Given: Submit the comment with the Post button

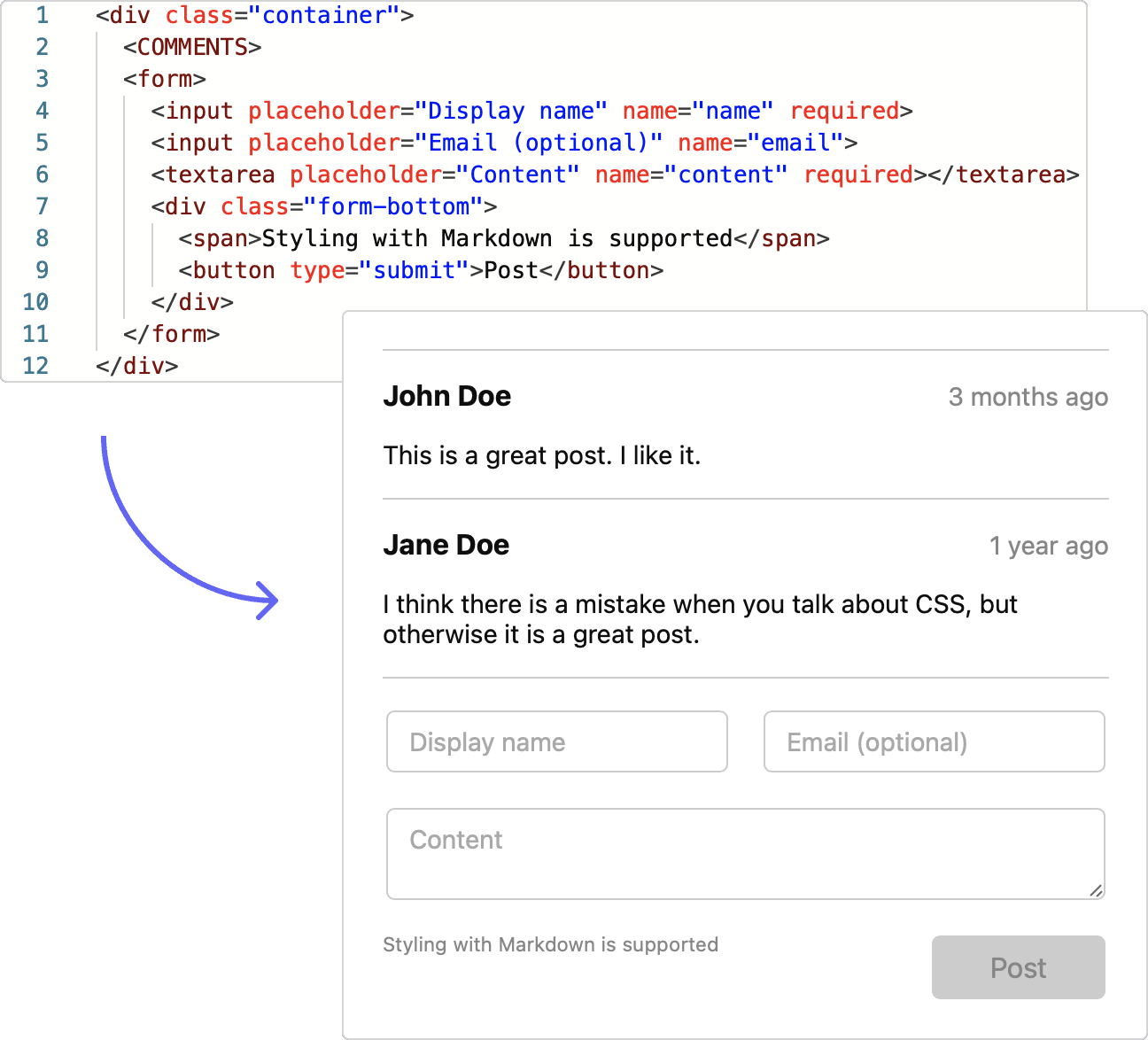Looking at the screenshot, I should coord(1019,967).
